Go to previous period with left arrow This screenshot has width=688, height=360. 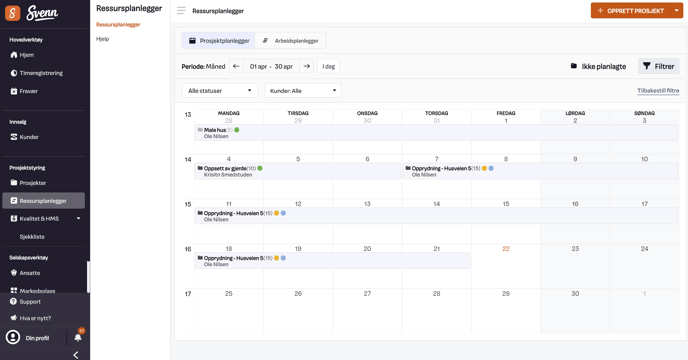236,66
